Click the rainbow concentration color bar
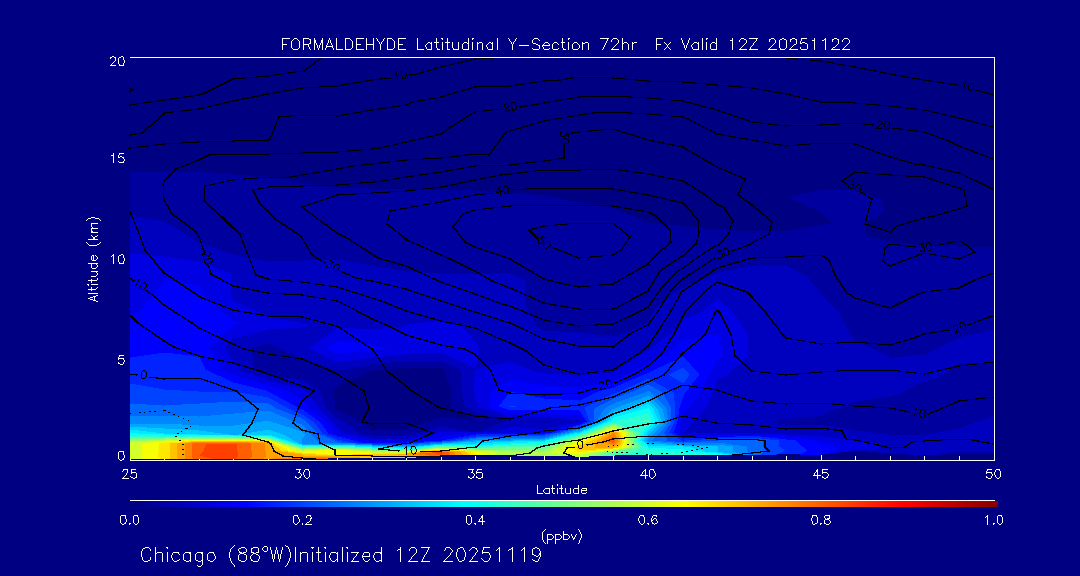The height and width of the screenshot is (576, 1080). coord(563,504)
